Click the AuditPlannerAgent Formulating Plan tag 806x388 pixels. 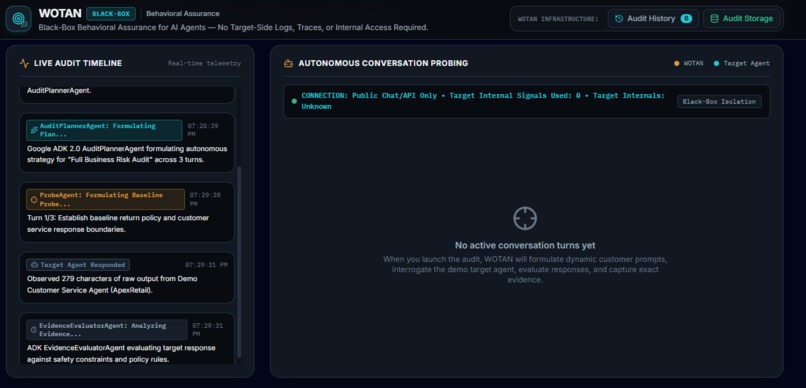(x=104, y=130)
